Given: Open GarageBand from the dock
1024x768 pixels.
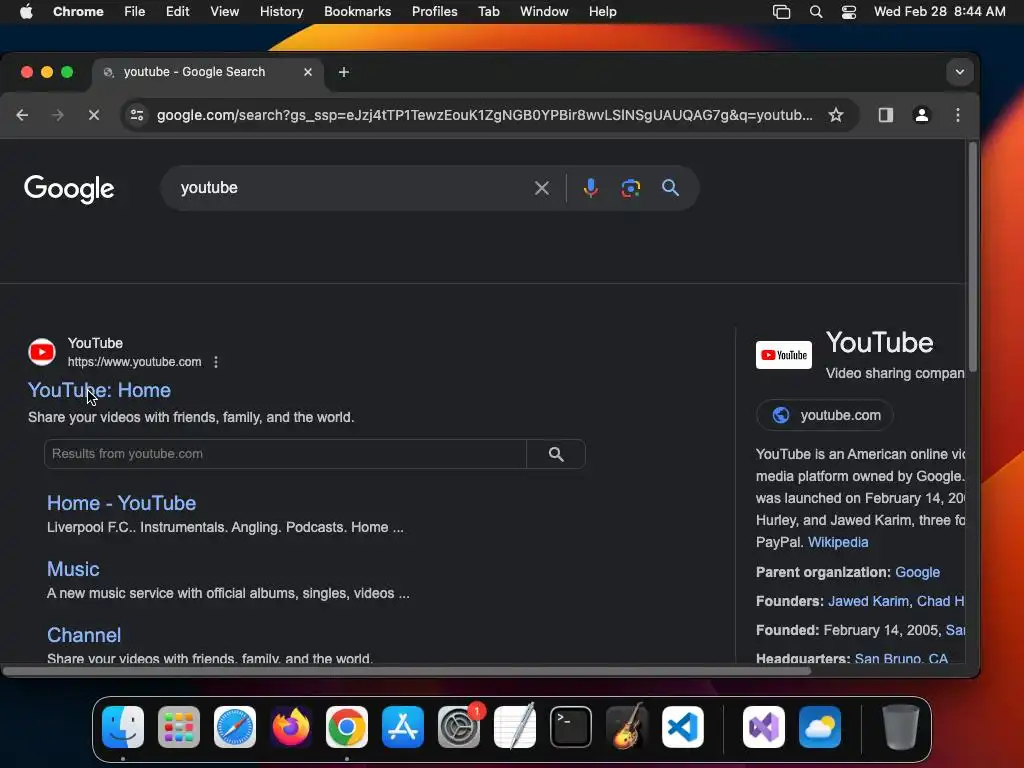Looking at the screenshot, I should click(x=627, y=727).
